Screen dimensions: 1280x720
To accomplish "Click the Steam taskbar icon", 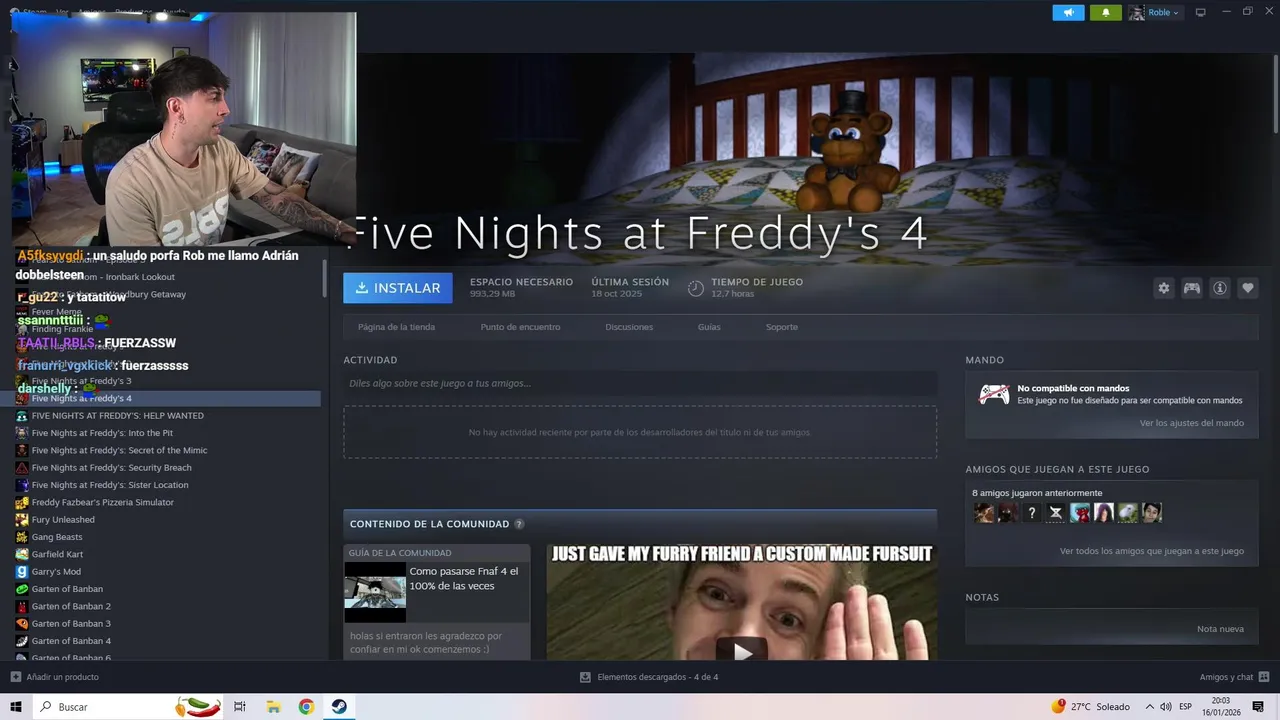I will tap(339, 707).
